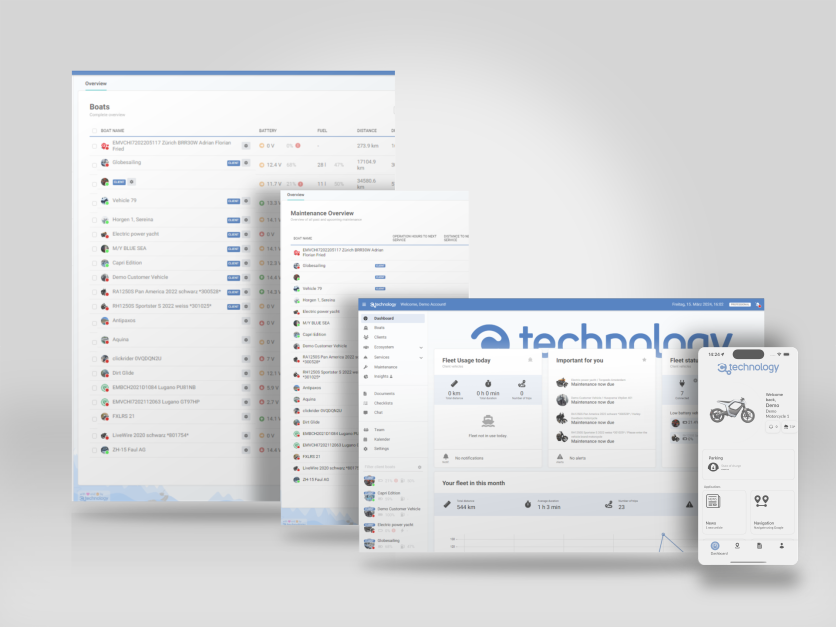Image resolution: width=836 pixels, height=627 pixels.
Task: Open the Navigation tile on the phone
Action: [773, 512]
